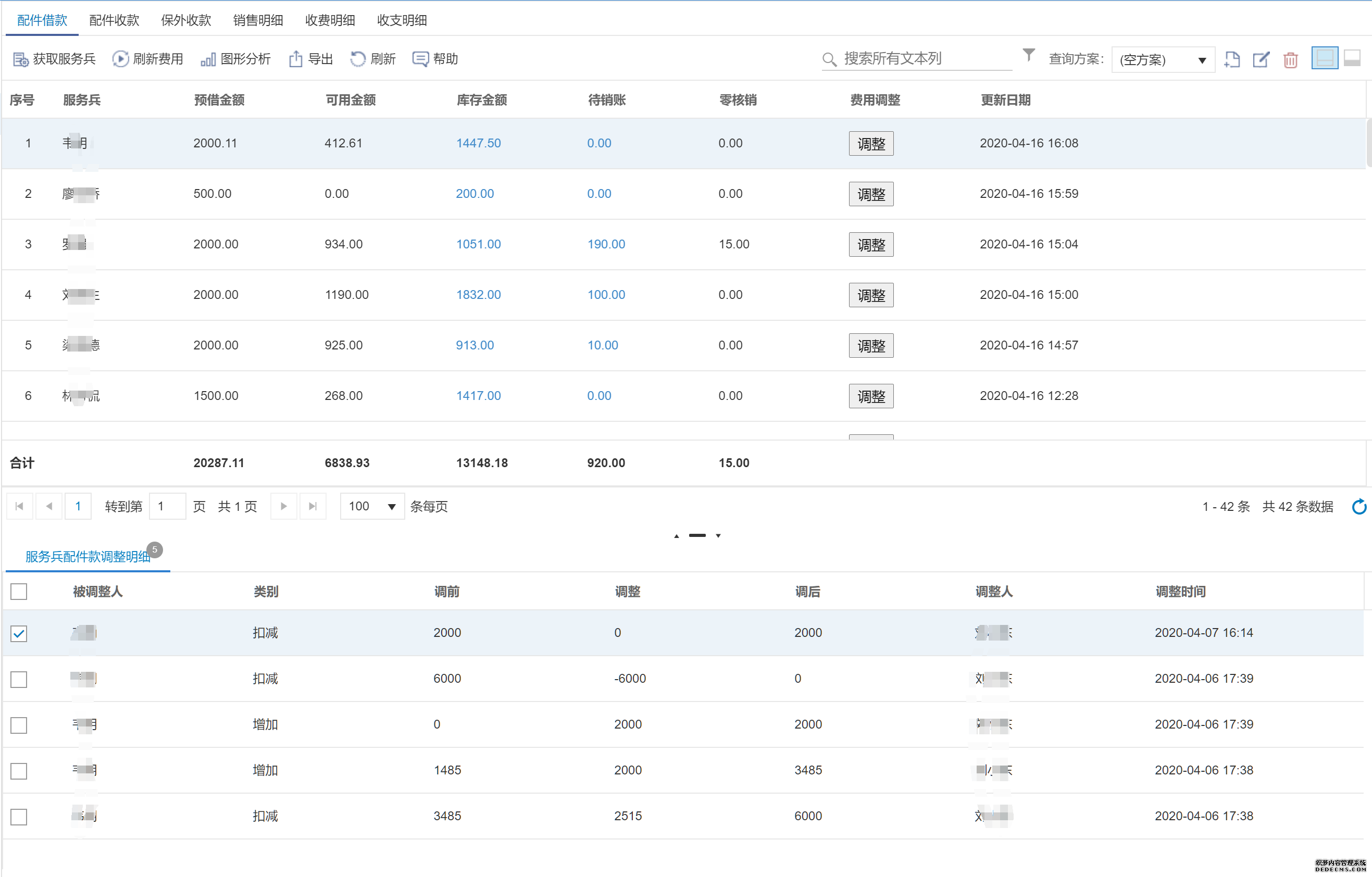Switch to 保外收款 tab
The height and width of the screenshot is (877, 1372).
pyautogui.click(x=186, y=20)
